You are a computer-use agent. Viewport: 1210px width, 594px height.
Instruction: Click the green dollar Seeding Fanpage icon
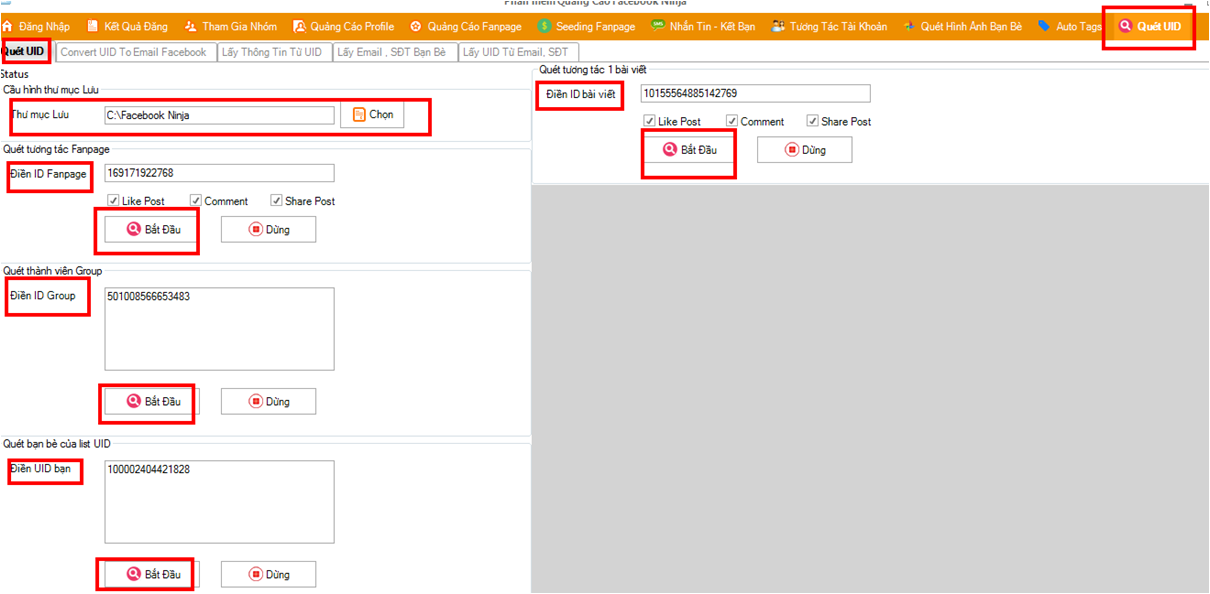[x=544, y=26]
